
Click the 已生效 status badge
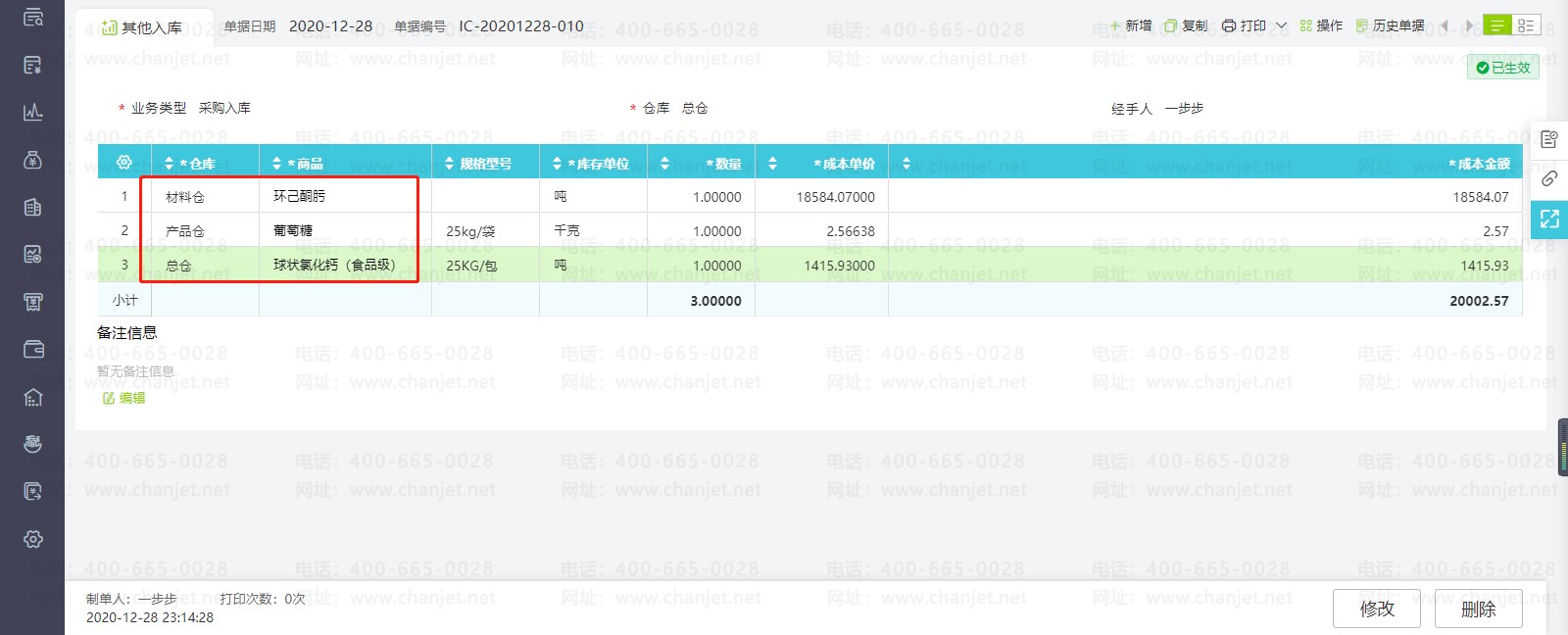click(1503, 68)
